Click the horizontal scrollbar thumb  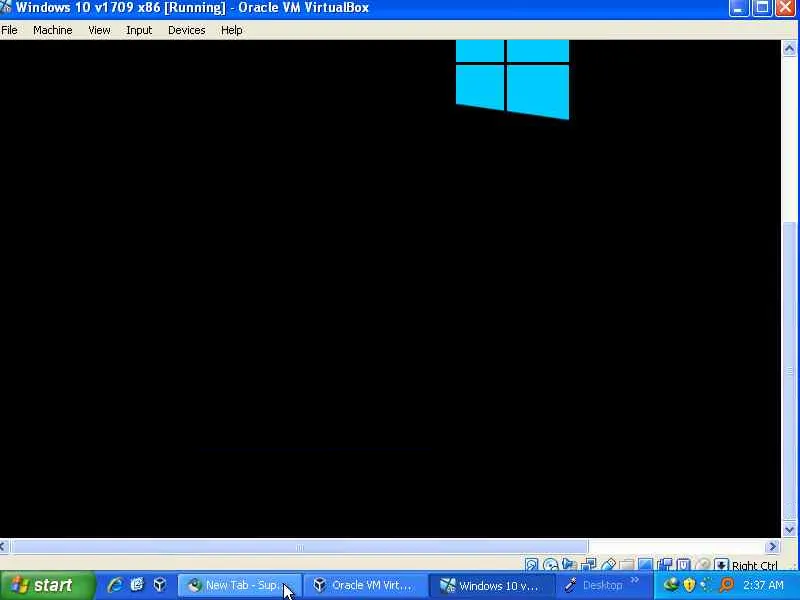tap(299, 547)
